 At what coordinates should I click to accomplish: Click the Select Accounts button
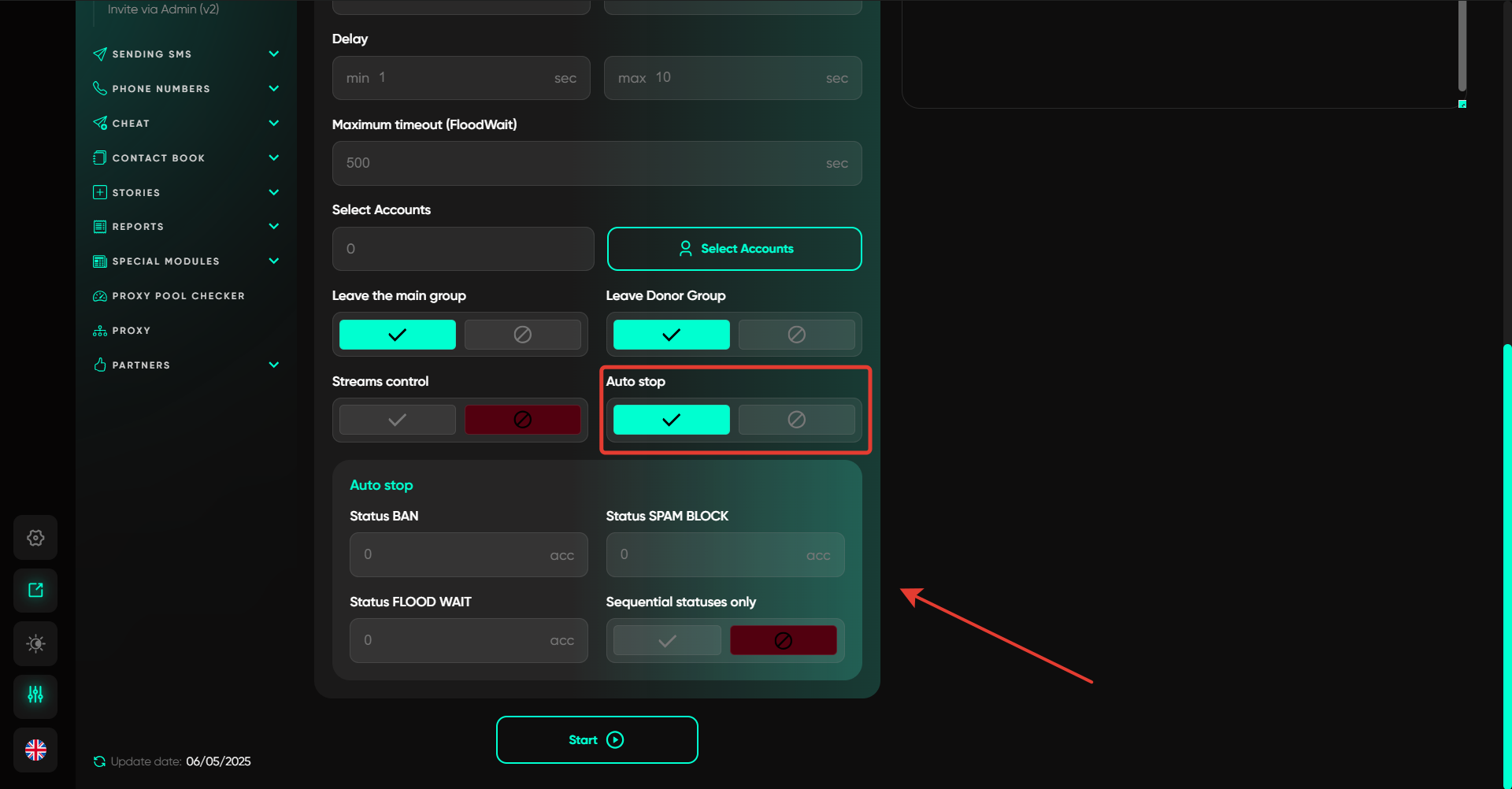point(734,249)
